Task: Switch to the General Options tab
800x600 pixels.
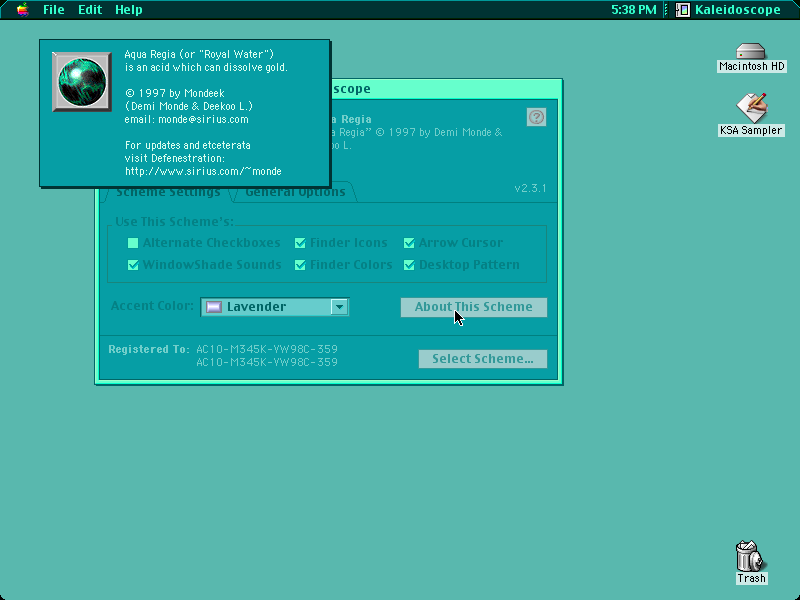Action: point(295,192)
